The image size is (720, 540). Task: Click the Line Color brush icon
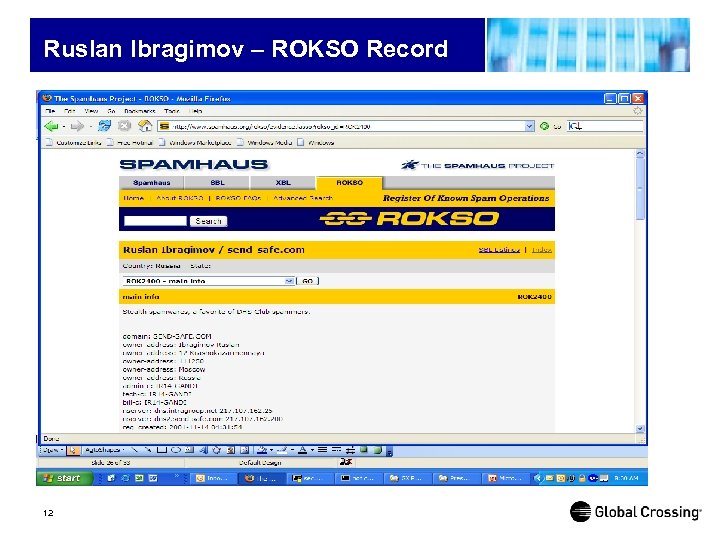coord(282,450)
